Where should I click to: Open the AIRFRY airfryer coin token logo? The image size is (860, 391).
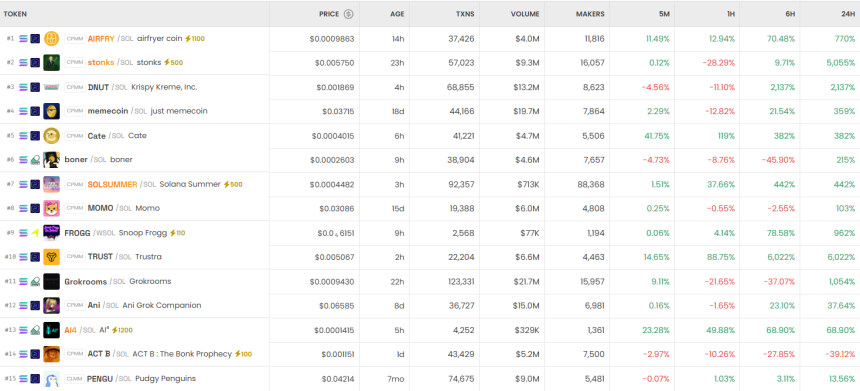pos(52,38)
